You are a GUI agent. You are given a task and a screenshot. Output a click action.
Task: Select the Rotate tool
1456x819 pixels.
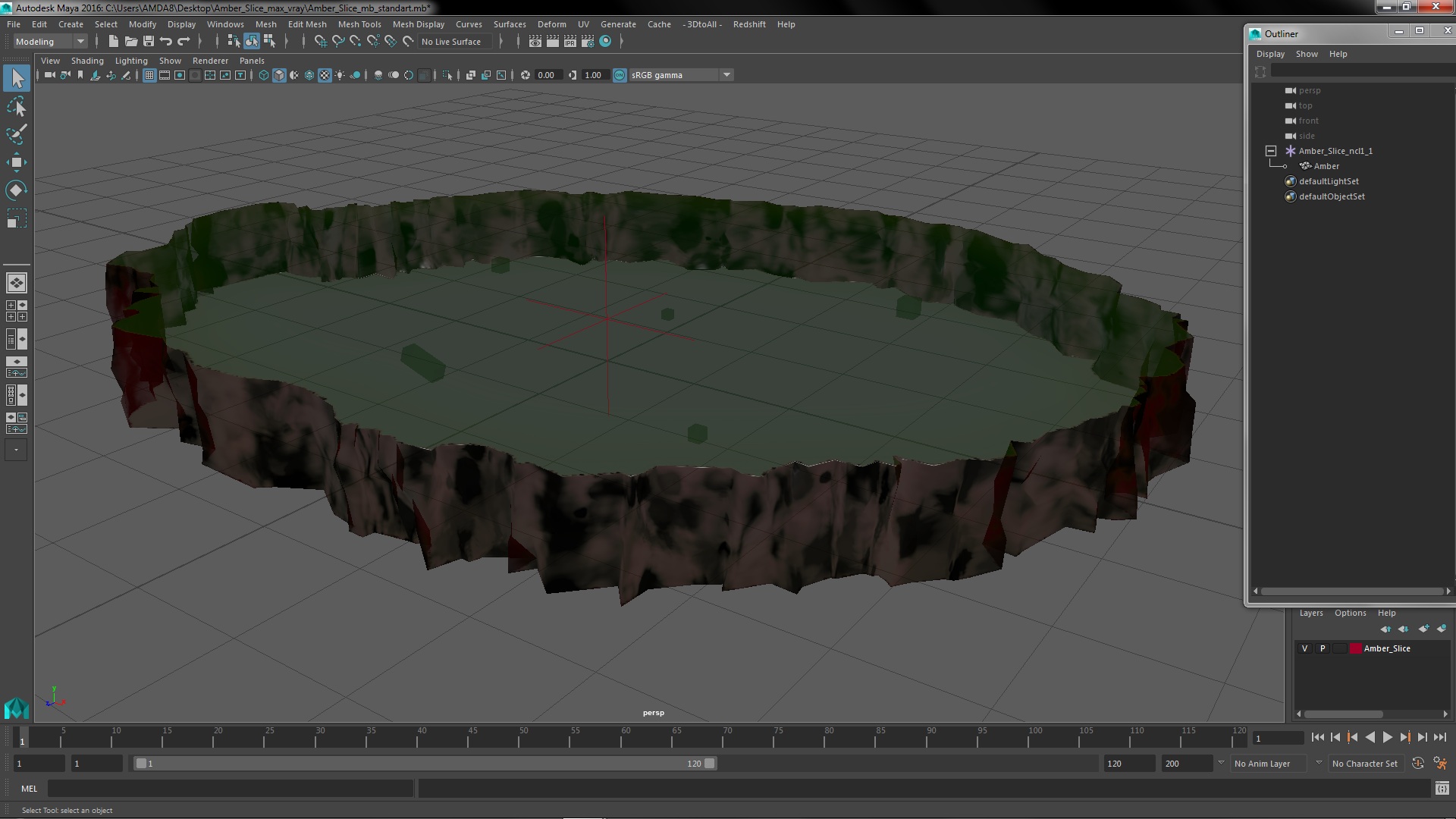[16, 190]
